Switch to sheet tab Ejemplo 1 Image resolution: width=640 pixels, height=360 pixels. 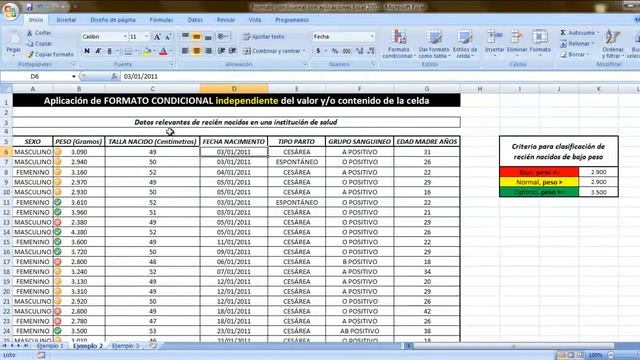51,346
